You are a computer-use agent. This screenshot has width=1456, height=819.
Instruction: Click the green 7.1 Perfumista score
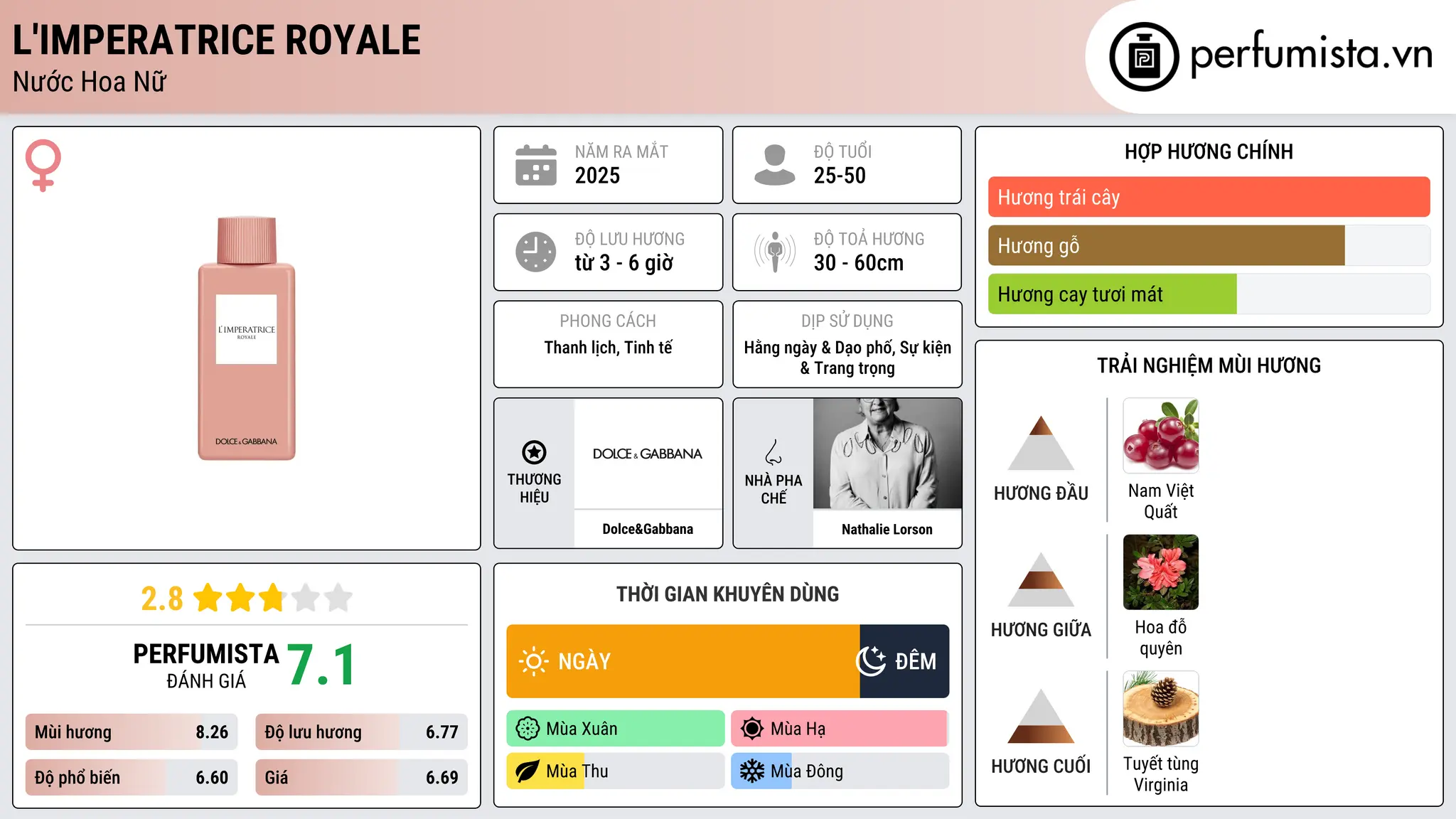pyautogui.click(x=322, y=665)
